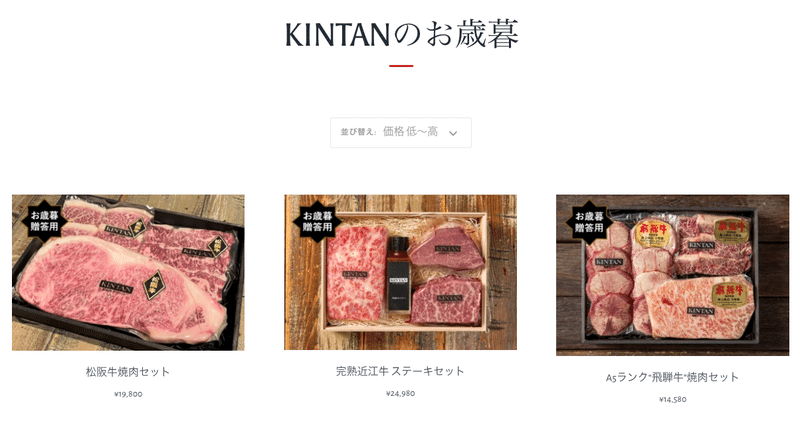Click the ¥19,800 price
The image size is (800, 421).
pos(128,394)
